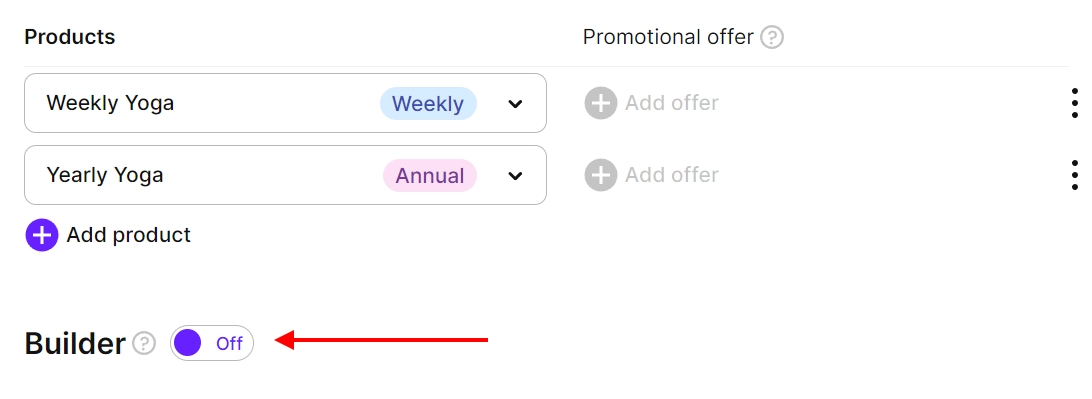The width and height of the screenshot is (1092, 399).
Task: Click the Builder section heading
Action: pyautogui.click(x=75, y=343)
